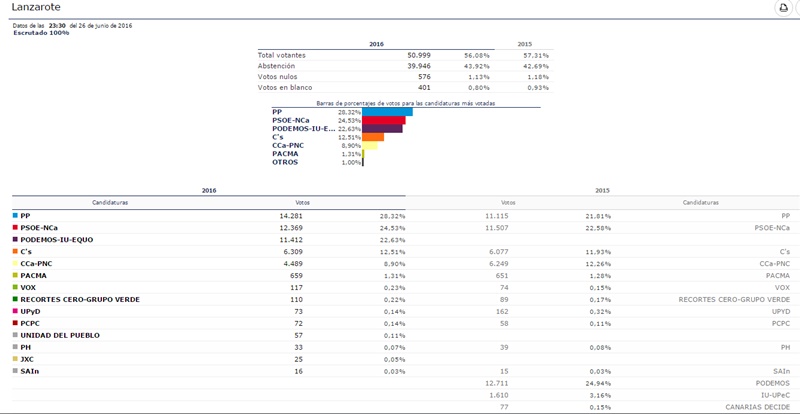
Task: Click the print icon in top-right corner
Action: tap(783, 8)
